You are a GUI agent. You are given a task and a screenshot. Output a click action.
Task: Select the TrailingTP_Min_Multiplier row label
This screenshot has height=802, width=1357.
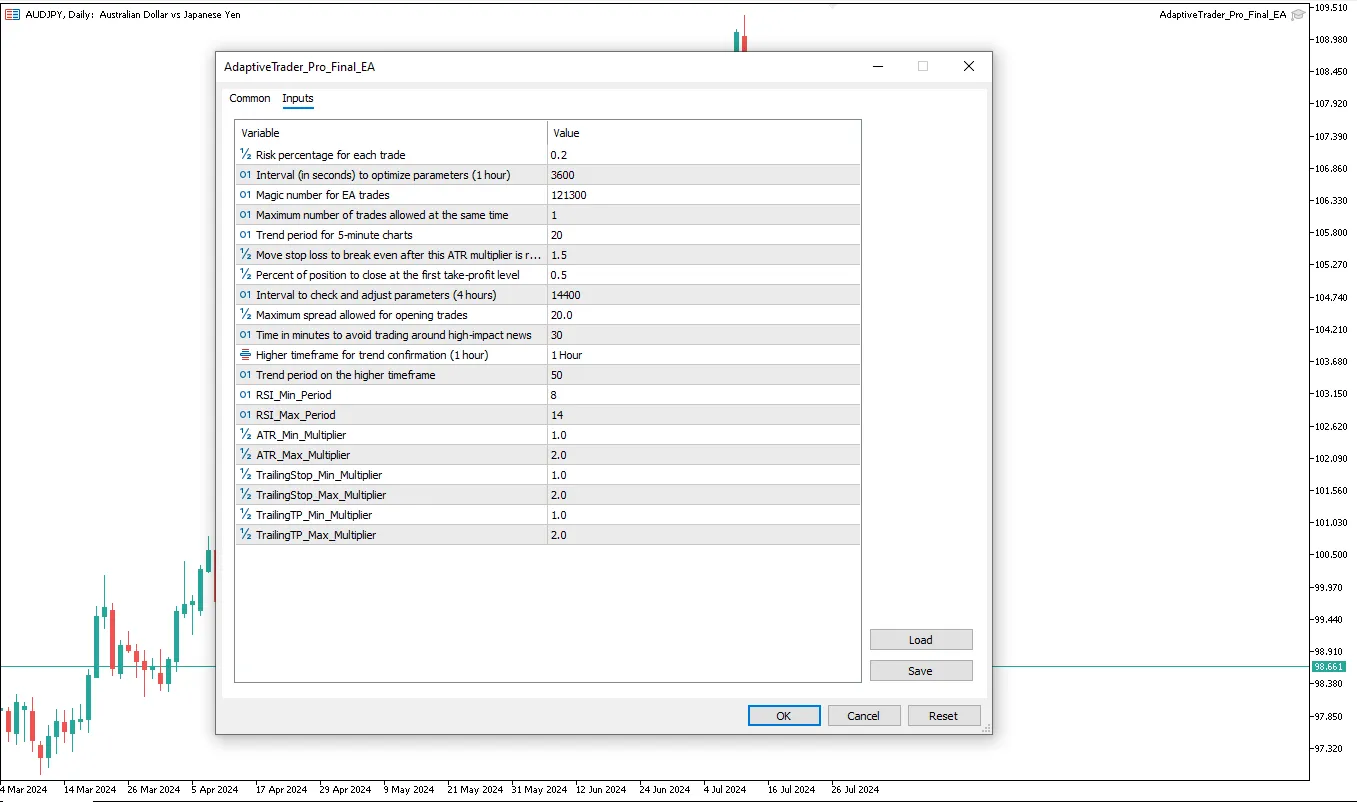tap(314, 515)
